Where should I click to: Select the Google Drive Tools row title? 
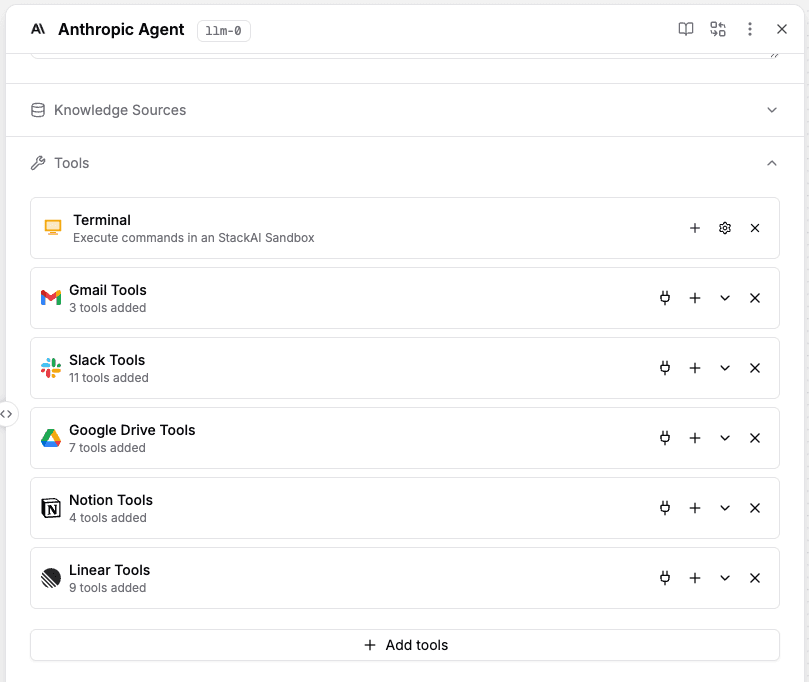tap(132, 430)
